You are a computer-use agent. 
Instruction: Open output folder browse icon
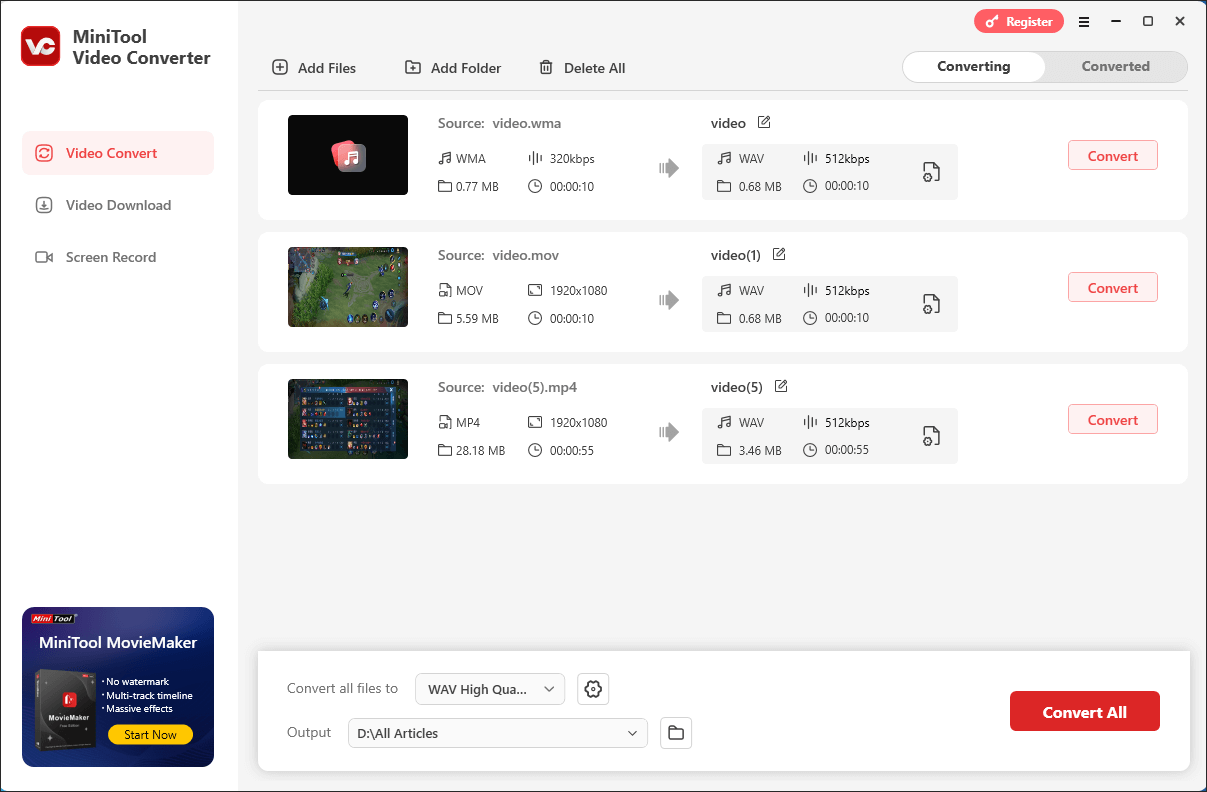[x=676, y=733]
